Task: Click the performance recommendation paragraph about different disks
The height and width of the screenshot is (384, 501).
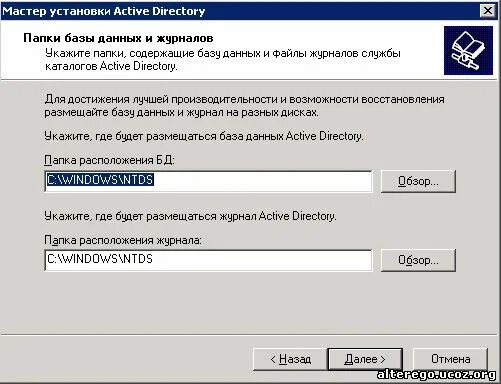Action: coord(244,106)
